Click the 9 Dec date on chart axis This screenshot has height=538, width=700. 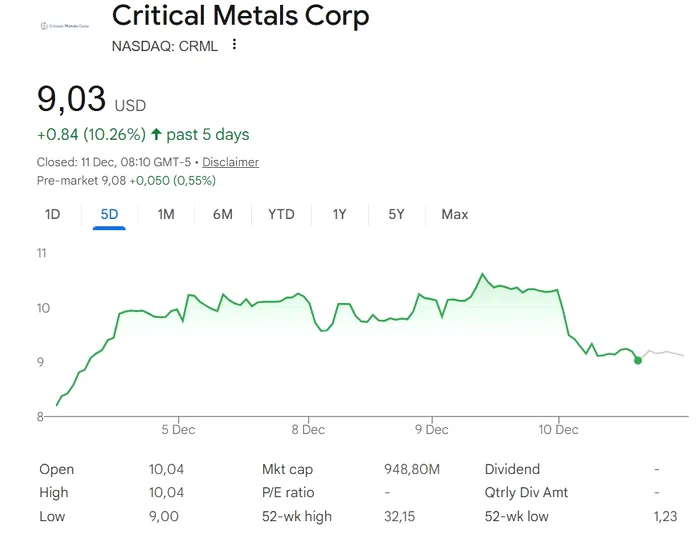(x=432, y=429)
